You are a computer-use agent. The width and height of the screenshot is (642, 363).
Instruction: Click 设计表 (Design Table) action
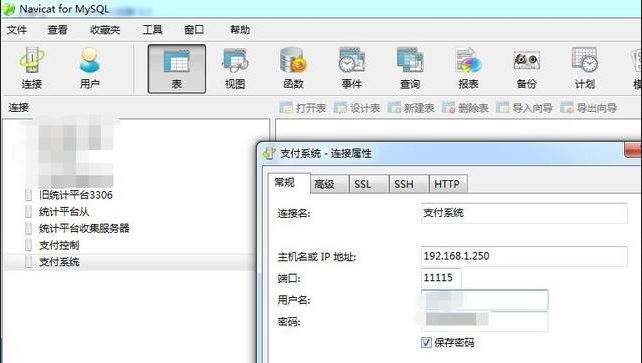(x=357, y=108)
